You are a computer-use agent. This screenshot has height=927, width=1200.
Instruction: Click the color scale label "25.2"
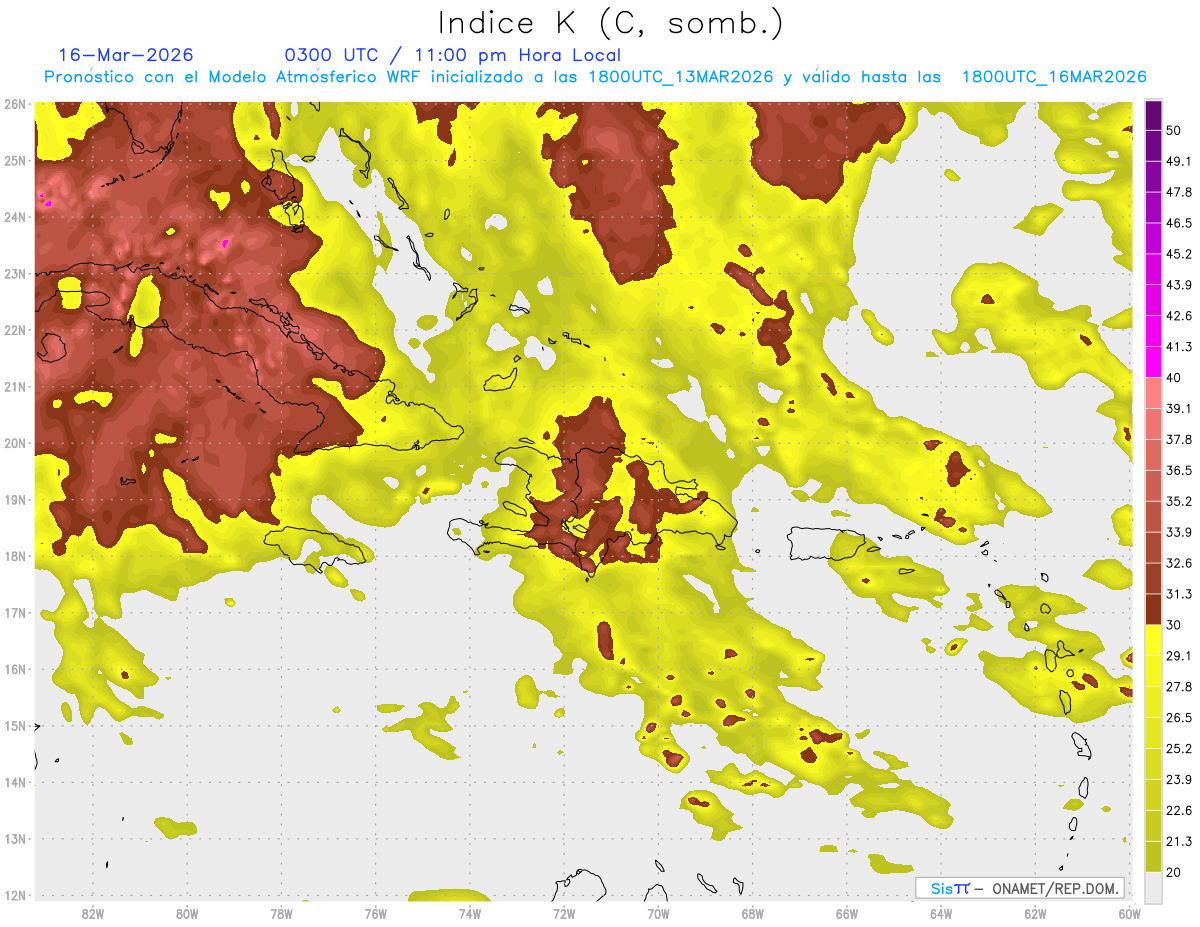pos(1178,748)
